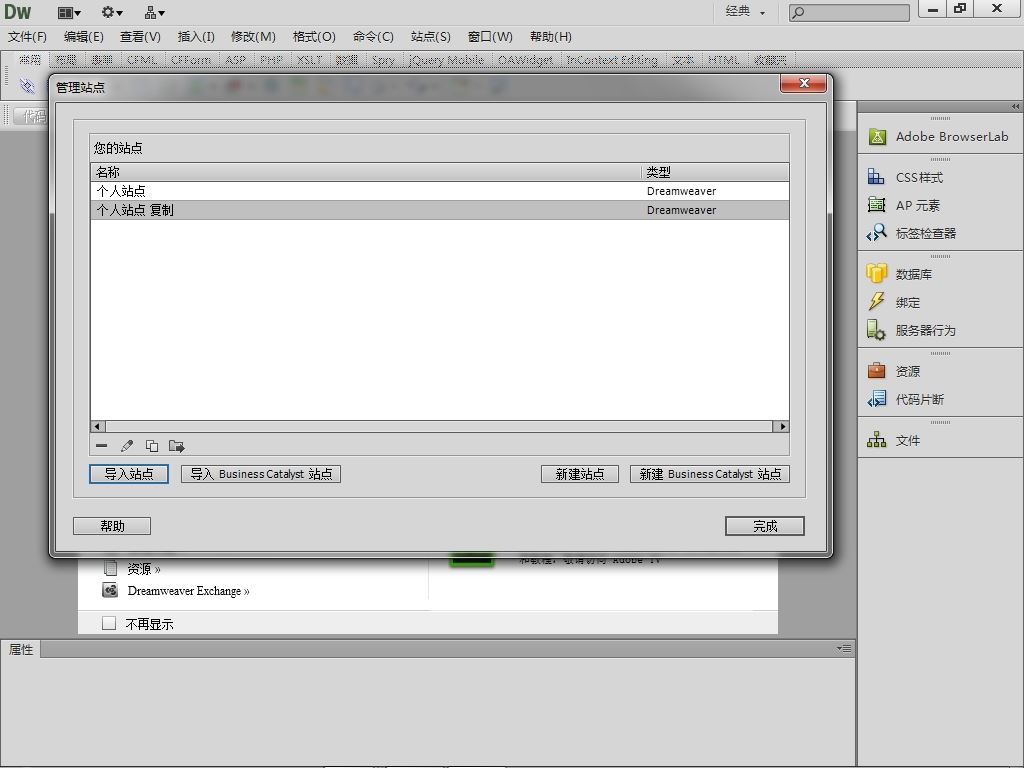Edit selected site with pencil icon
The image size is (1024, 768).
[127, 446]
